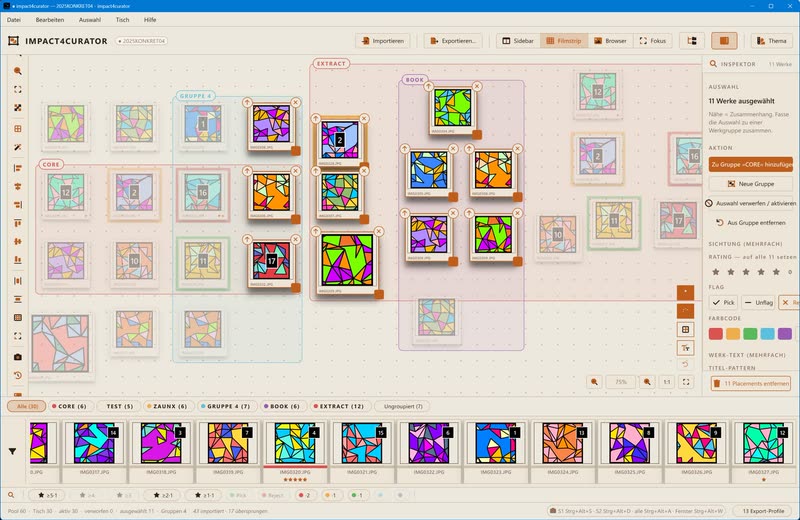Open the Bearbeiten menu

tap(50, 20)
